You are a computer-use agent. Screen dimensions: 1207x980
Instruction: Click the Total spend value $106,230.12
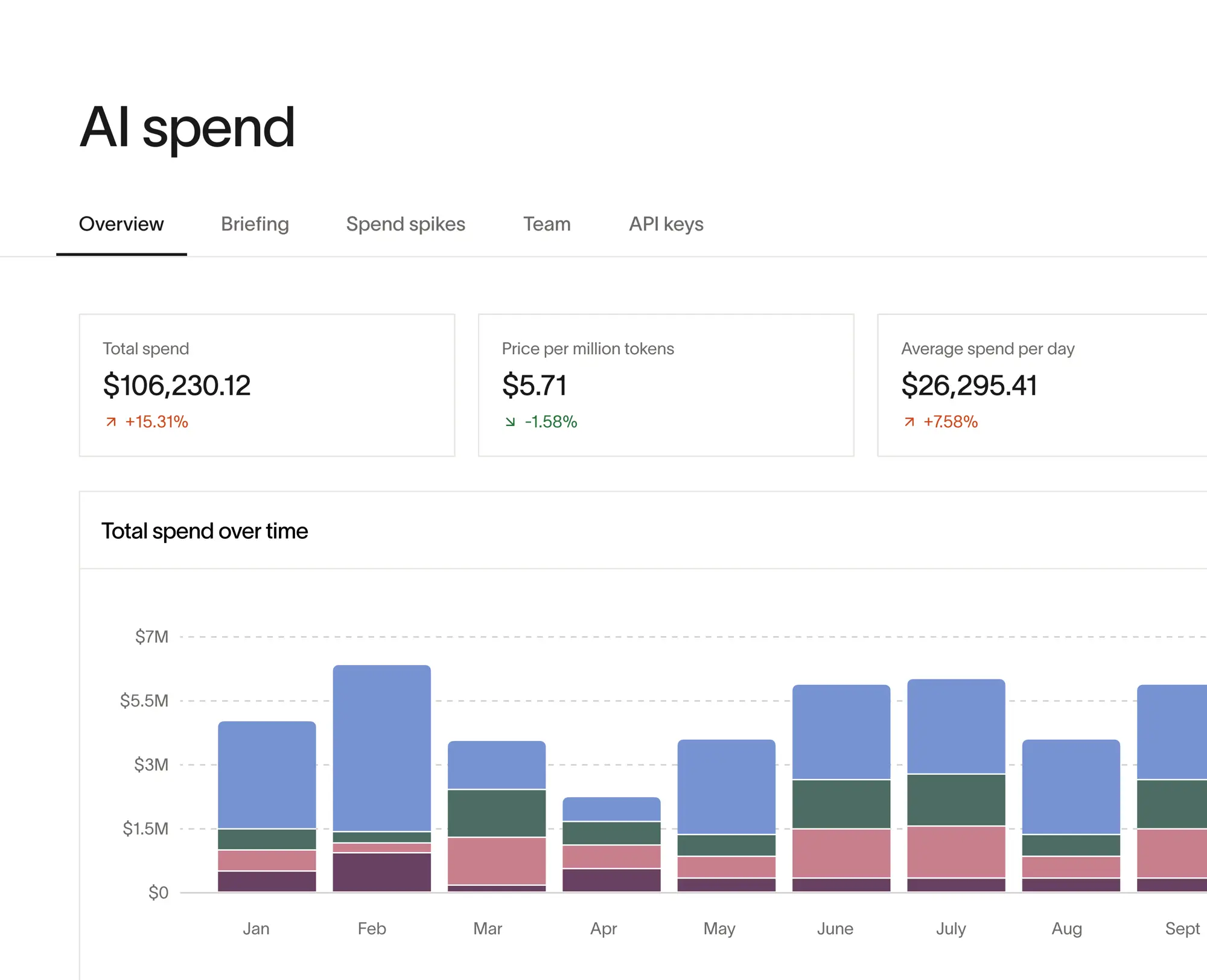point(177,386)
